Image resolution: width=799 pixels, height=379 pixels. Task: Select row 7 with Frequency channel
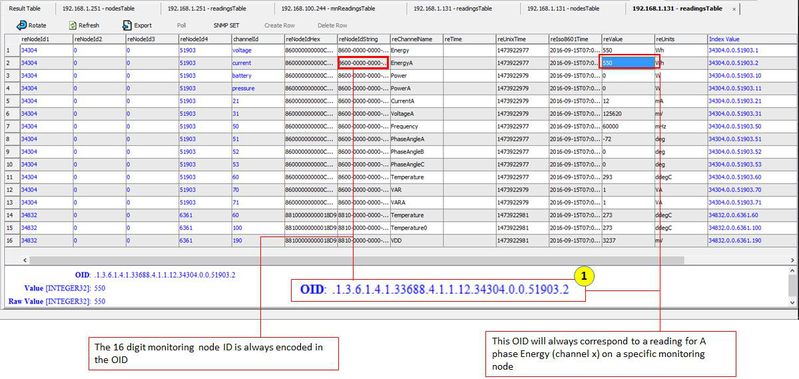point(401,126)
